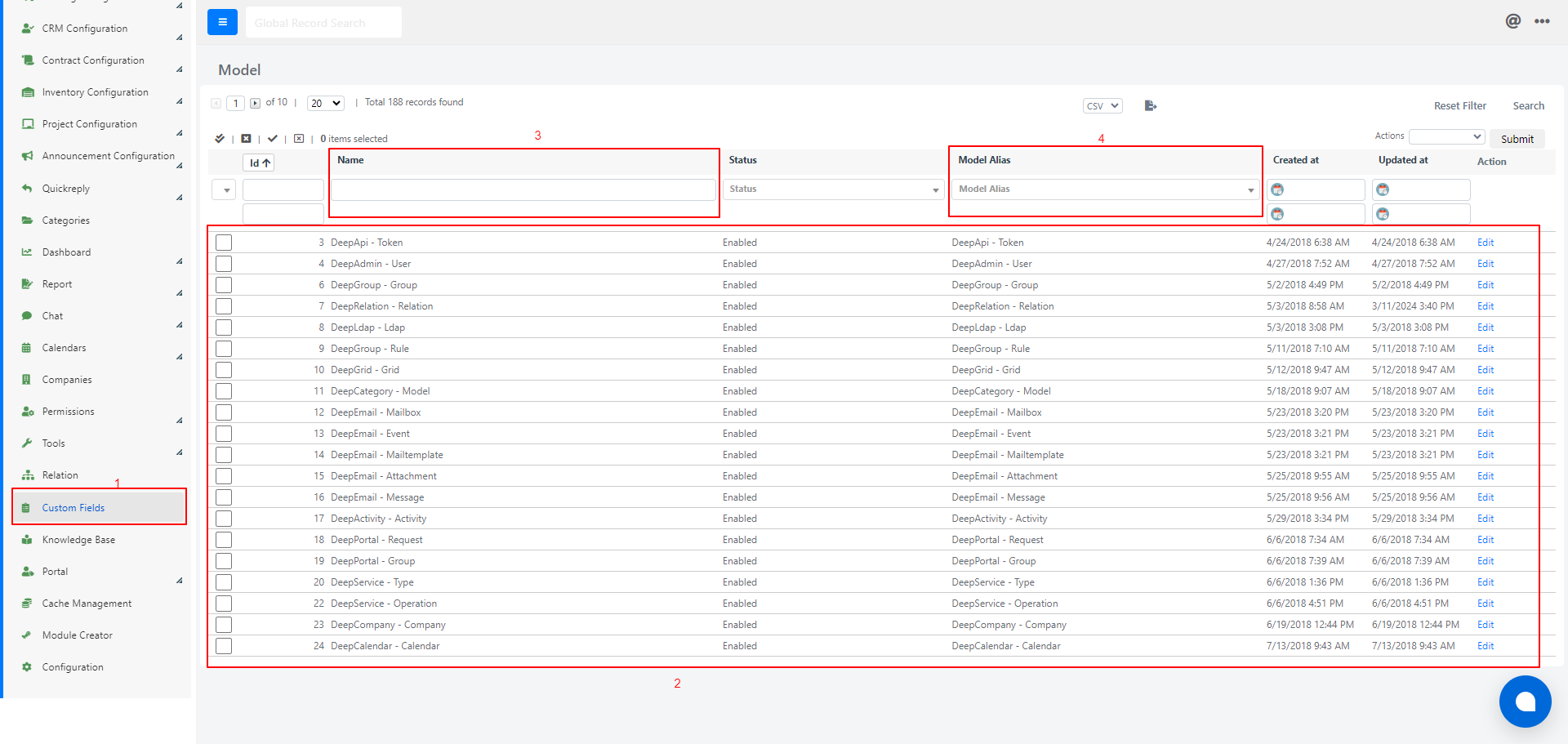Click the Knowledge Base sidebar icon
Viewport: 1568px width, 744px height.
coord(28,540)
